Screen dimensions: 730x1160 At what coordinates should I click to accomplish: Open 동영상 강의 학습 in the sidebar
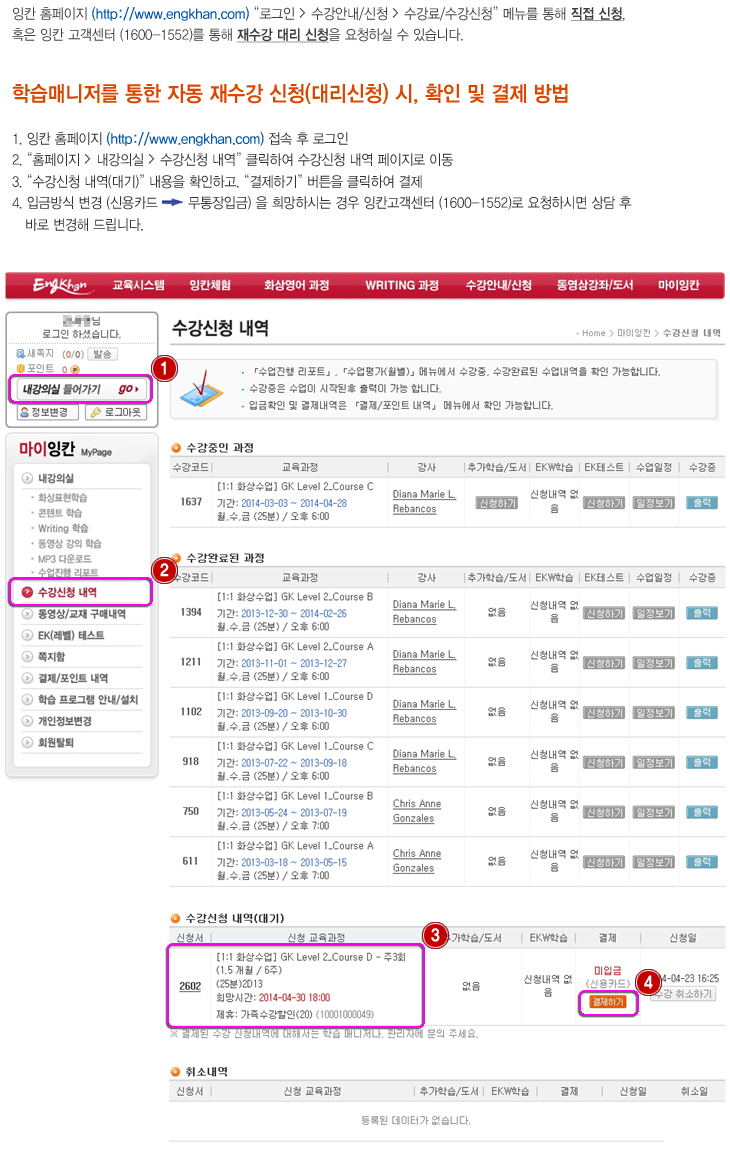pos(70,544)
